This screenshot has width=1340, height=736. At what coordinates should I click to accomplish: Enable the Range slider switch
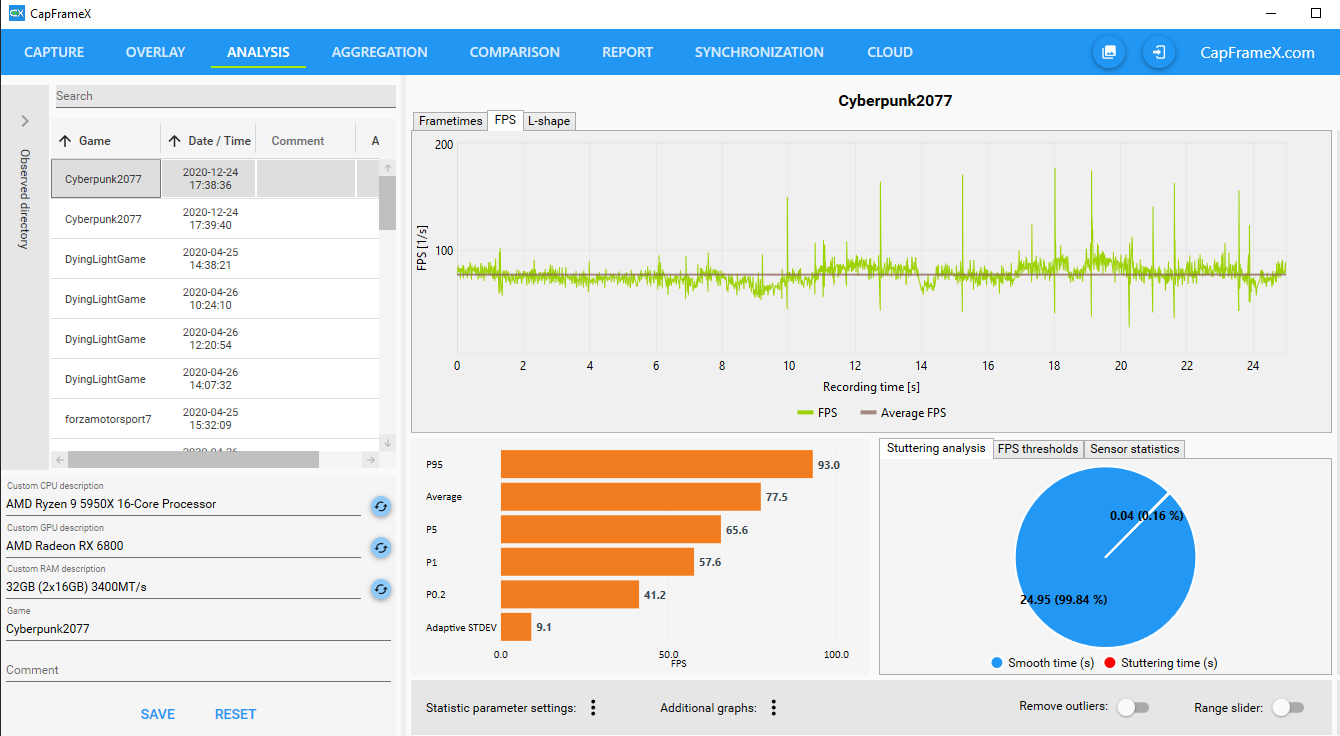point(1288,708)
